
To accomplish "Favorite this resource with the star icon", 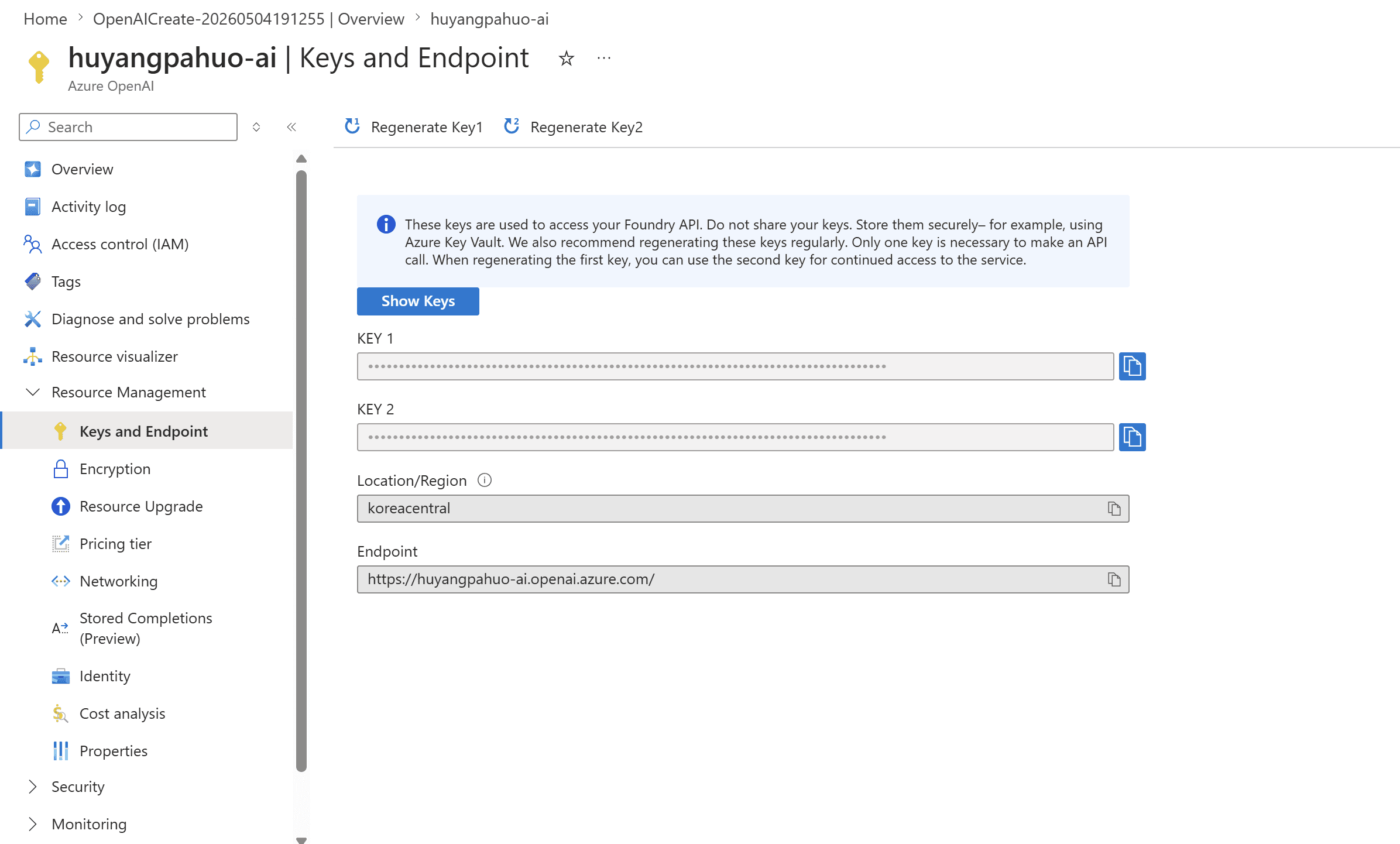I will (x=566, y=58).
